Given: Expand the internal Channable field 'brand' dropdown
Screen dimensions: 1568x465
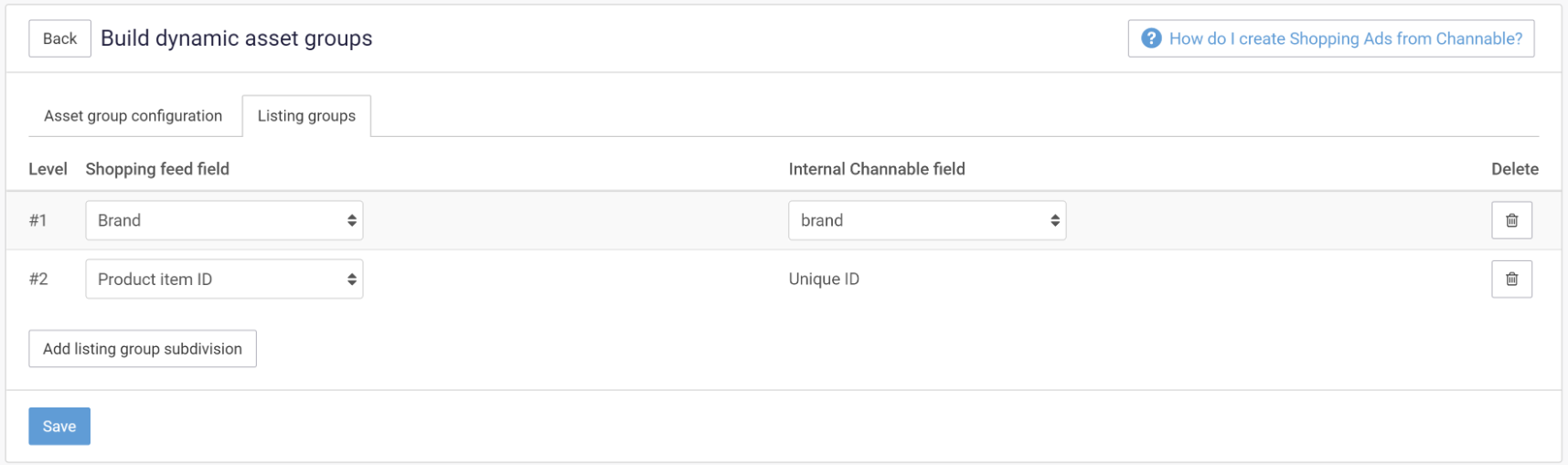Looking at the screenshot, I should coord(927,220).
